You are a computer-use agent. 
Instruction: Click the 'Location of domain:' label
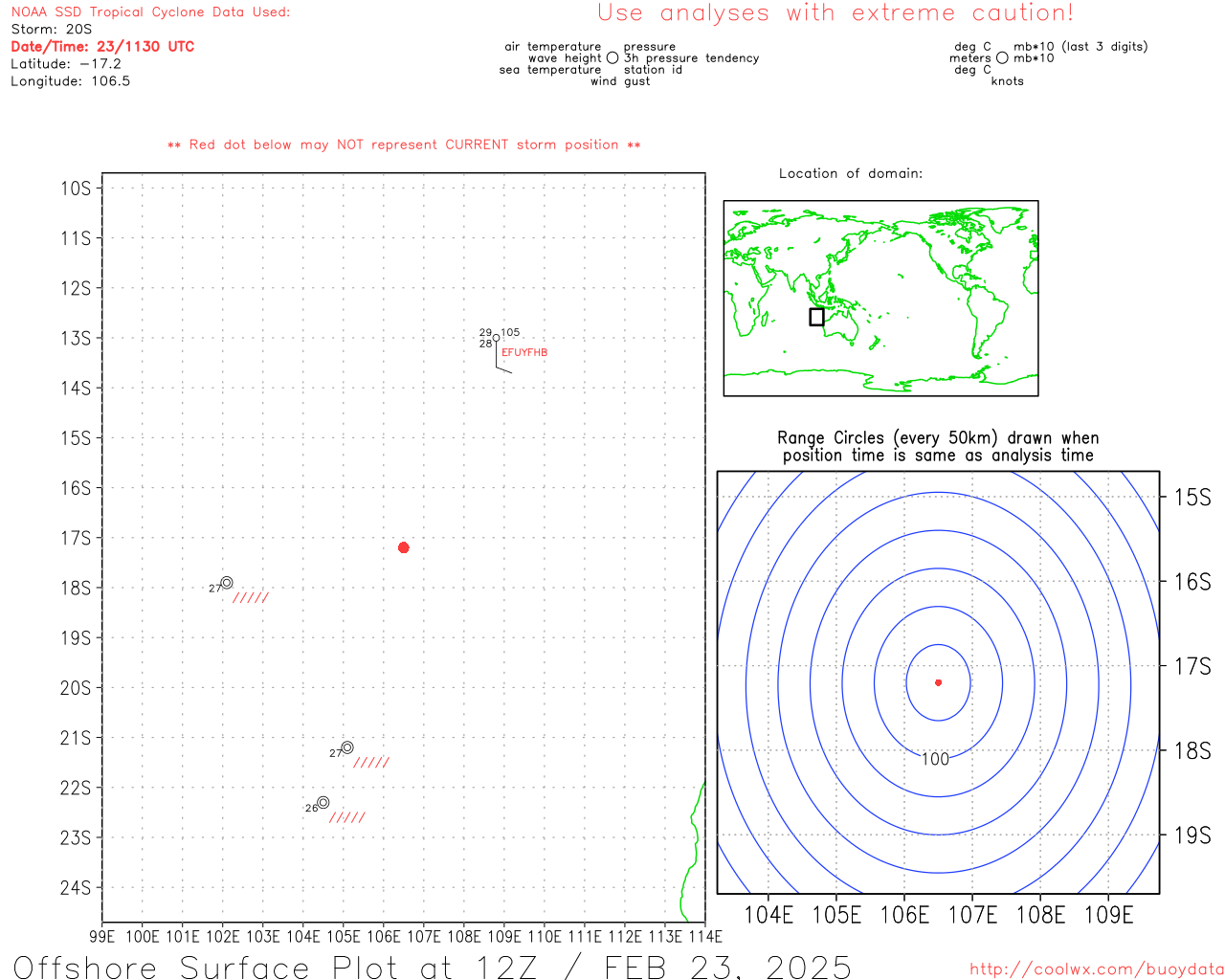851,173
